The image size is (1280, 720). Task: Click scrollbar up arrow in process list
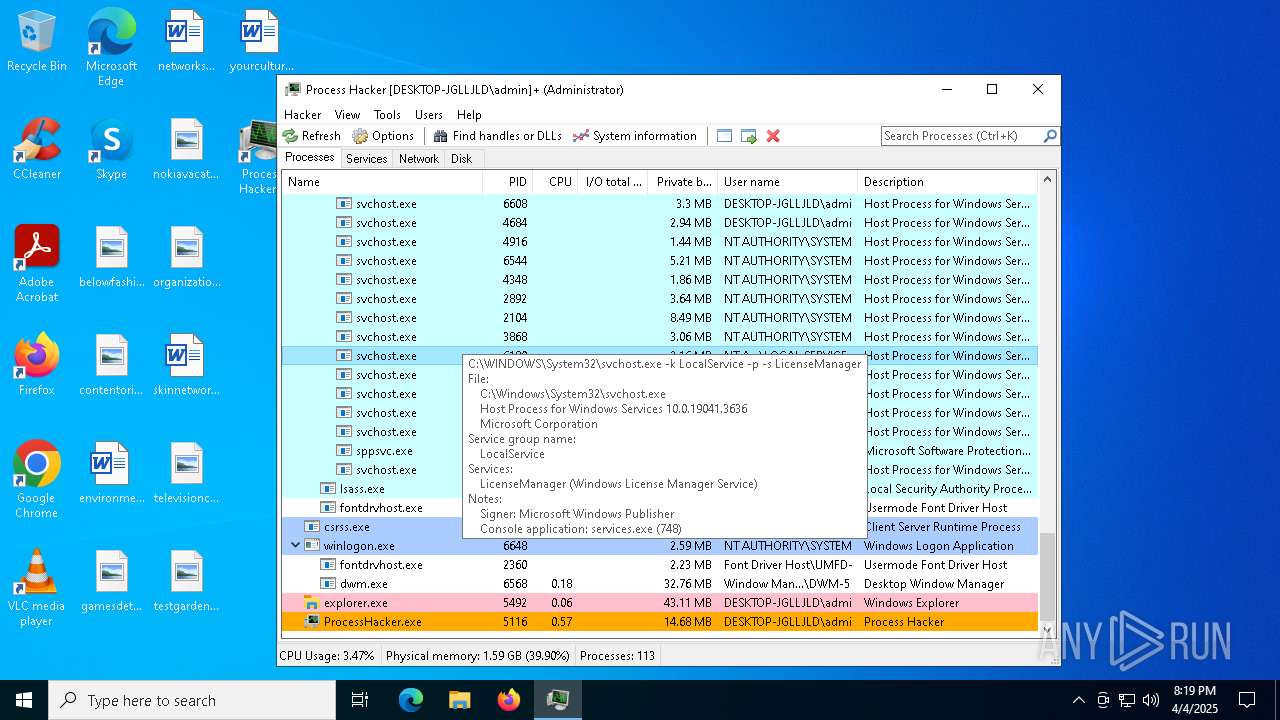coord(1048,180)
